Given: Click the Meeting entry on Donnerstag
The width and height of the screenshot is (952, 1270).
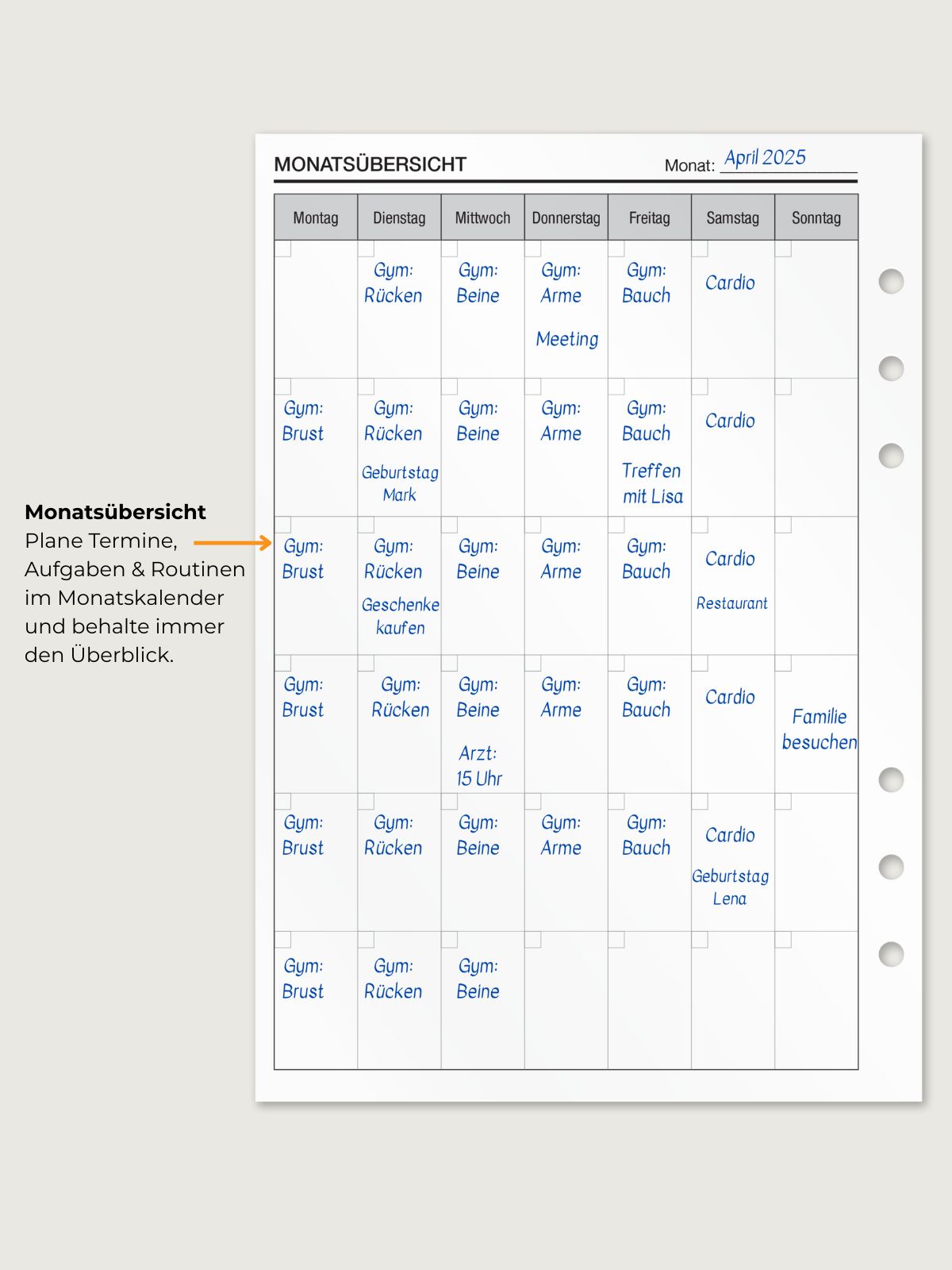Looking at the screenshot, I should [x=566, y=339].
